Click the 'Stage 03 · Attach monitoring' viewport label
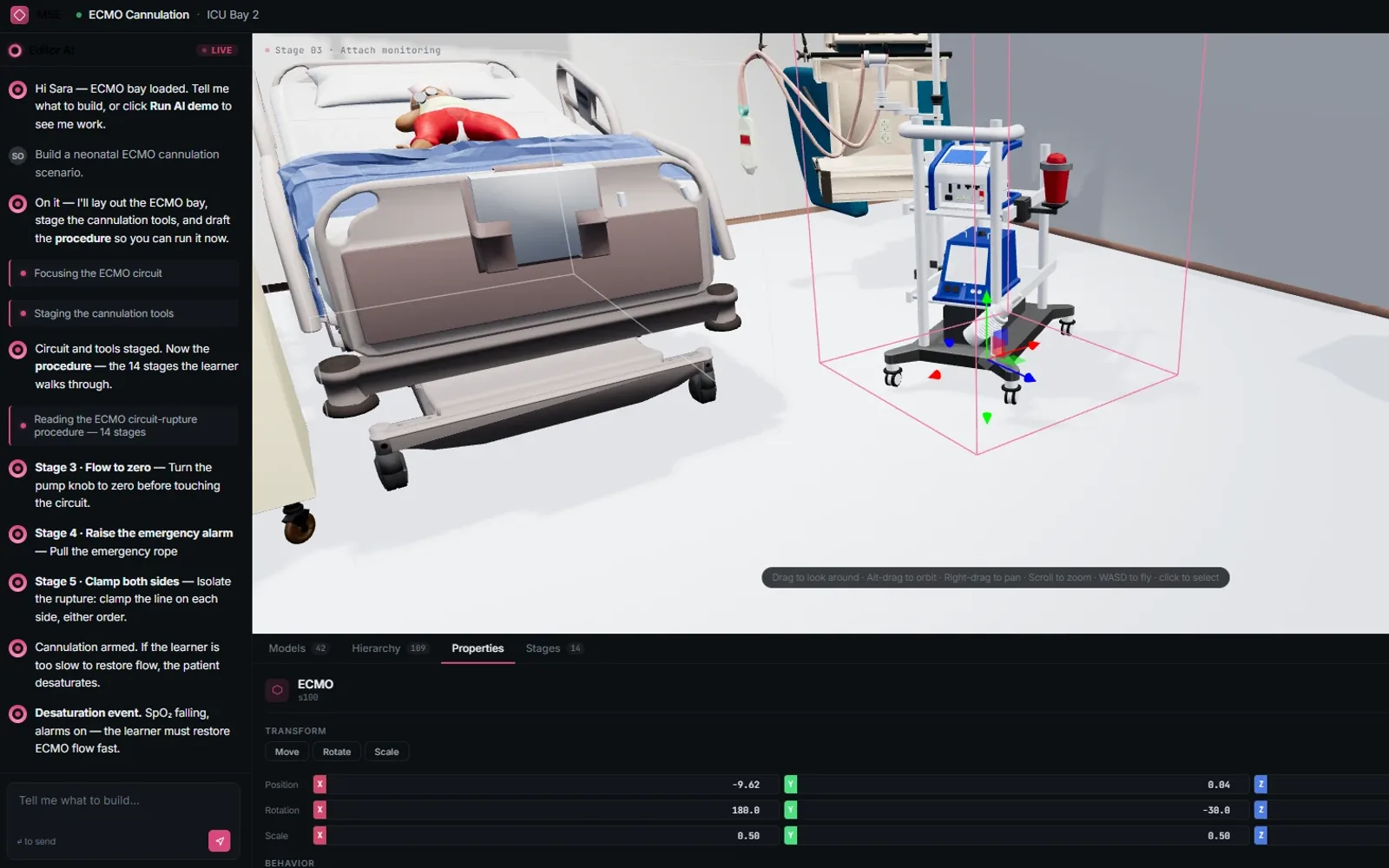This screenshot has width=1389, height=868. tap(357, 50)
